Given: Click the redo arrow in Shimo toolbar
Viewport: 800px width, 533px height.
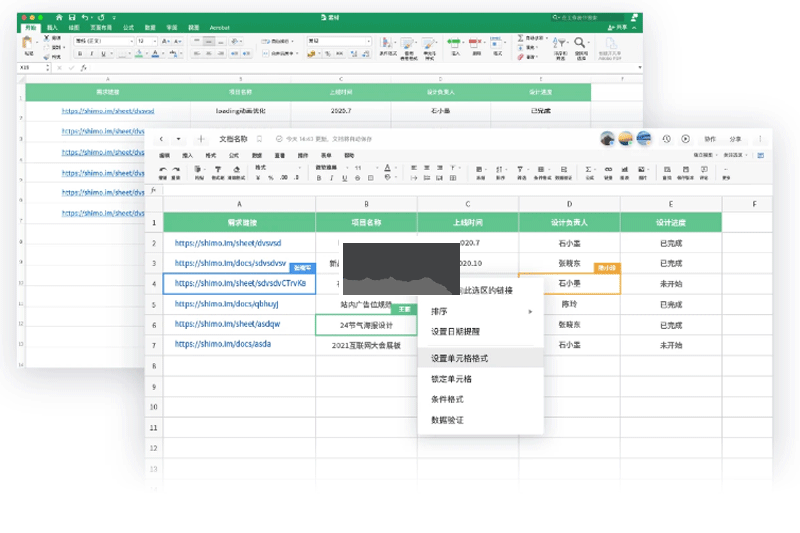Looking at the screenshot, I should click(x=176, y=170).
